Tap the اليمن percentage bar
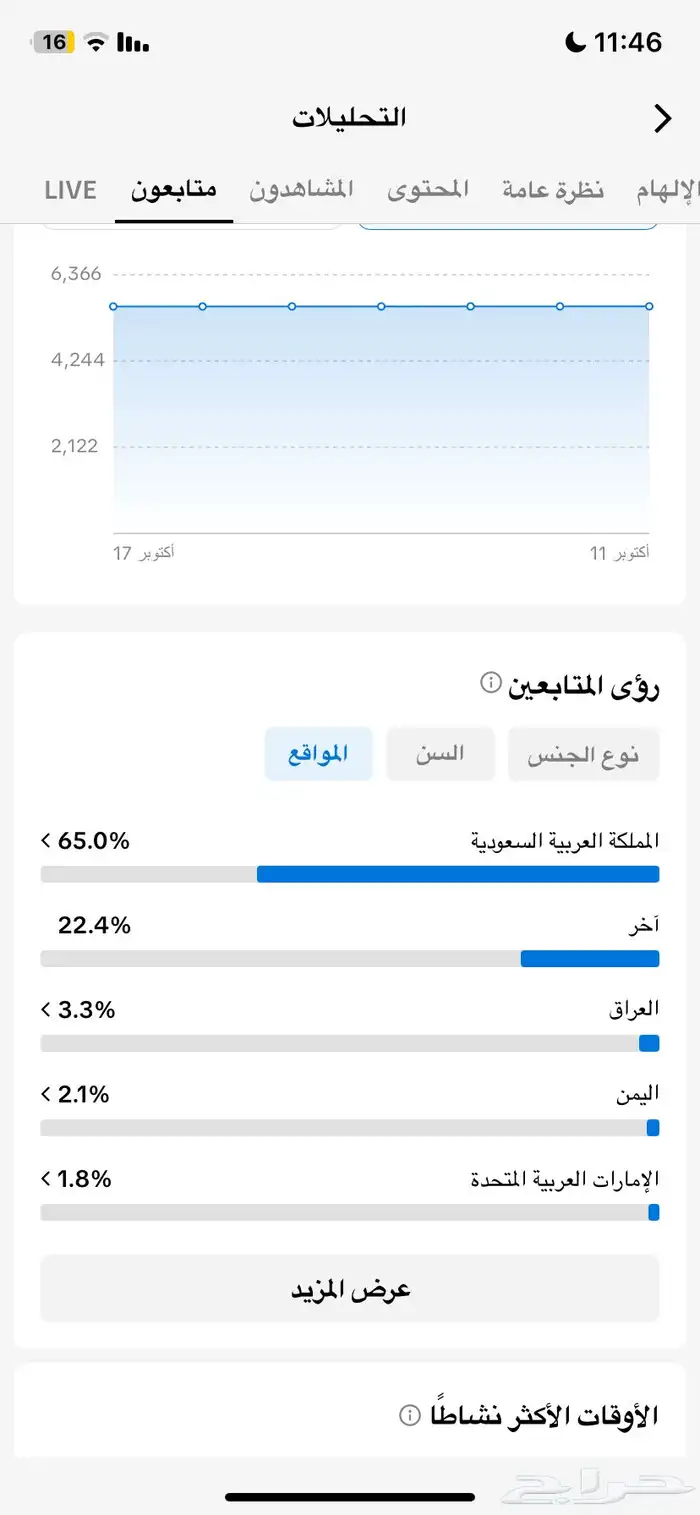The width and height of the screenshot is (700, 1515). 349,1127
